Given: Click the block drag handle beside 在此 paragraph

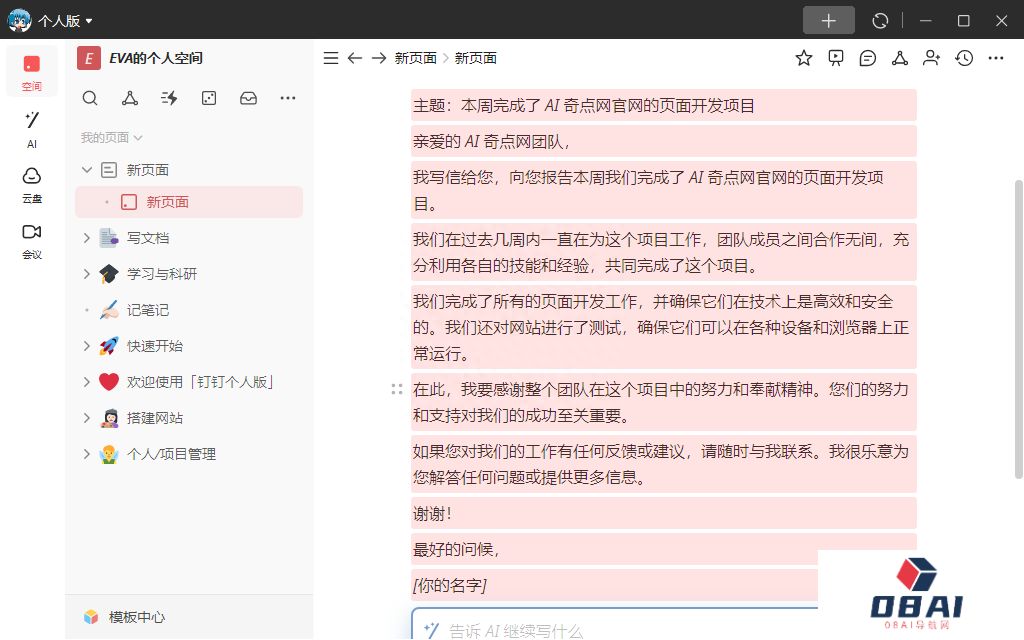Looking at the screenshot, I should tap(396, 389).
